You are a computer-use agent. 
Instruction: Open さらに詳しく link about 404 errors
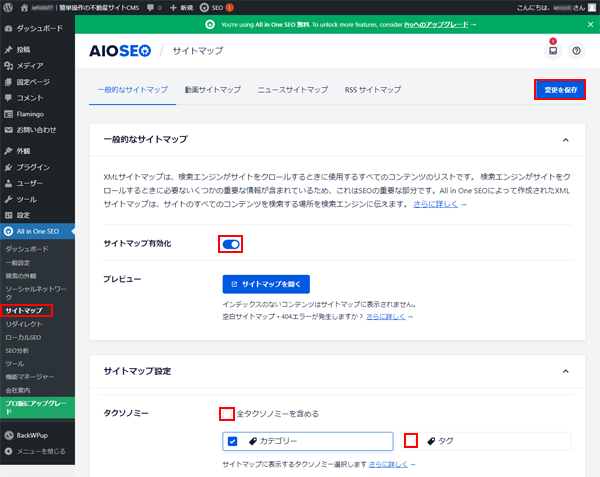(386, 317)
